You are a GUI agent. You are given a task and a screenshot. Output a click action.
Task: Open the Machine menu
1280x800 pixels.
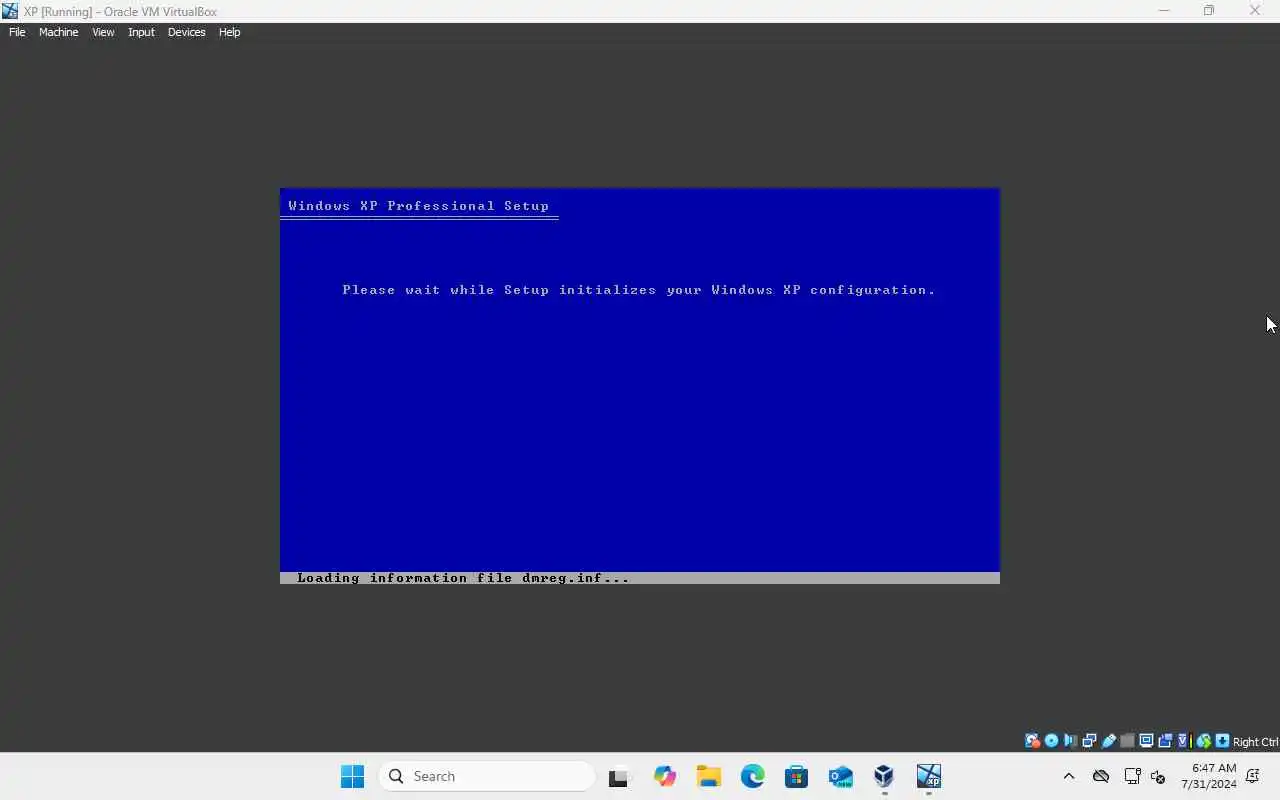[x=58, y=32]
